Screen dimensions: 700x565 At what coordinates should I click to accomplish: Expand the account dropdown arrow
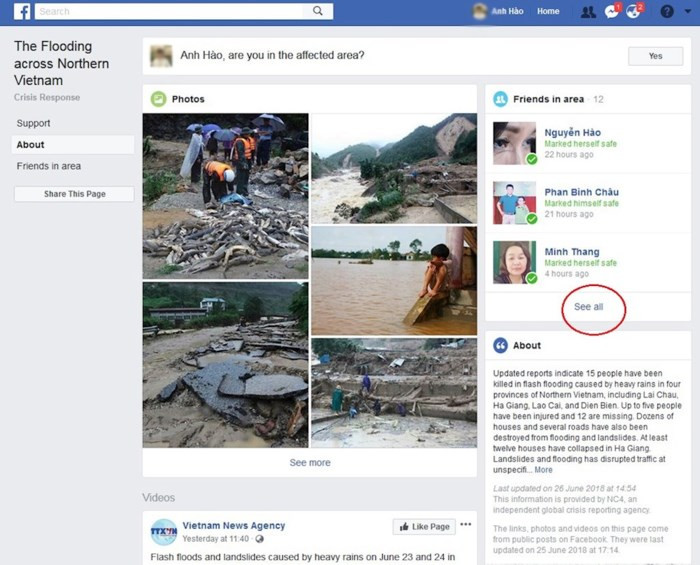[688, 12]
